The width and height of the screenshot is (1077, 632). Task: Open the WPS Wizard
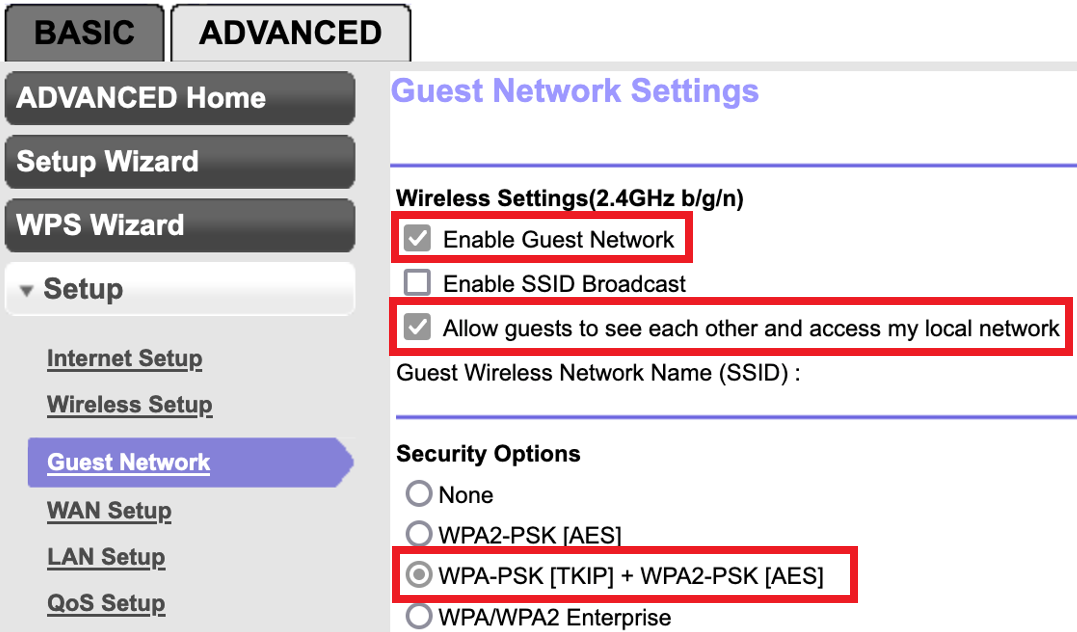(x=180, y=224)
